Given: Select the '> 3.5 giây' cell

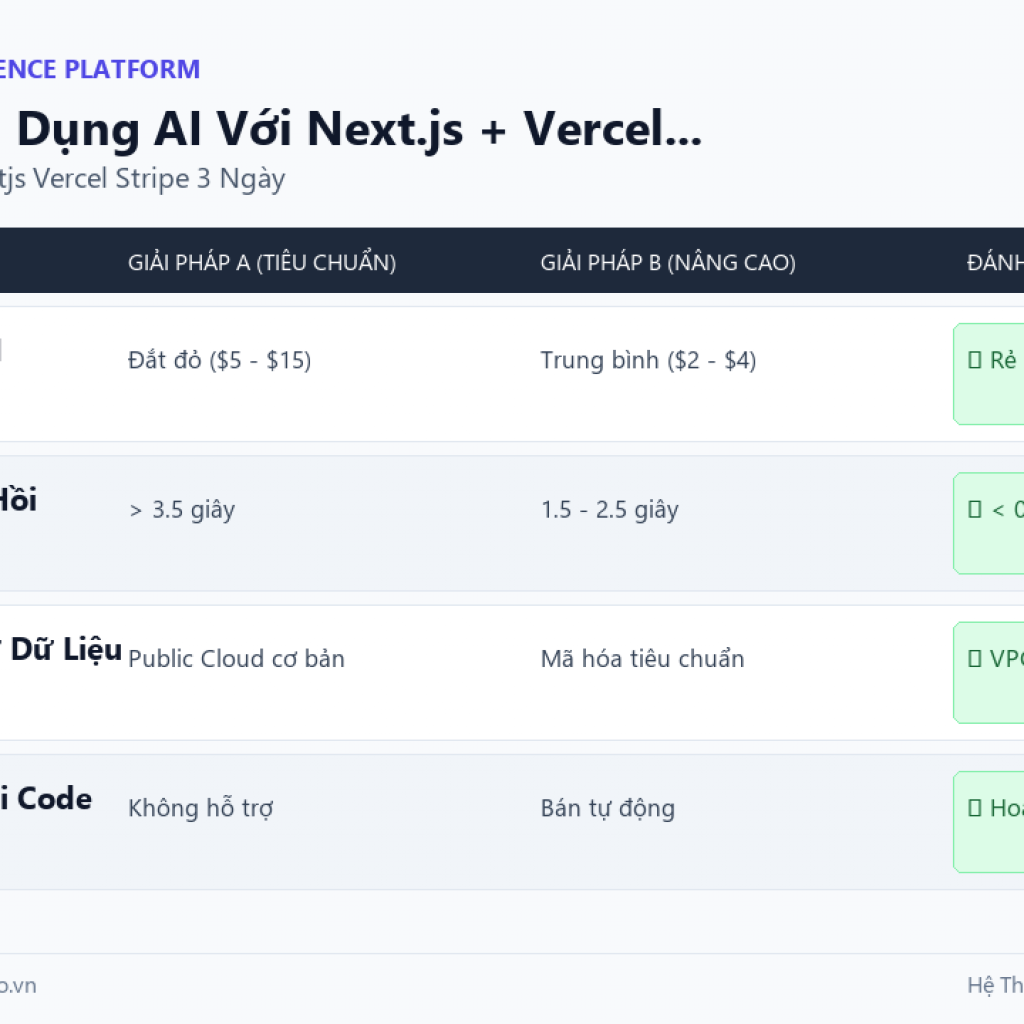Looking at the screenshot, I should 182,510.
